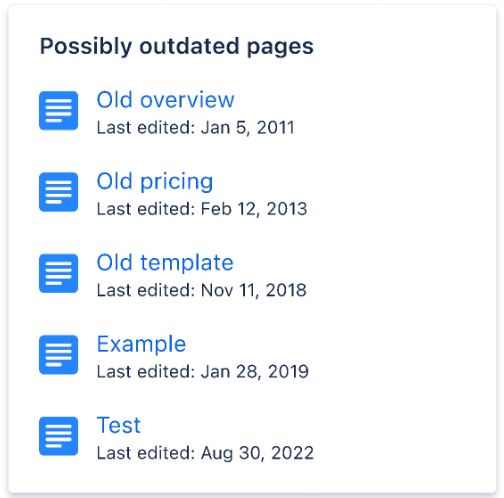Open the Example page link
Image resolution: width=504 pixels, height=498 pixels.
[x=141, y=344]
